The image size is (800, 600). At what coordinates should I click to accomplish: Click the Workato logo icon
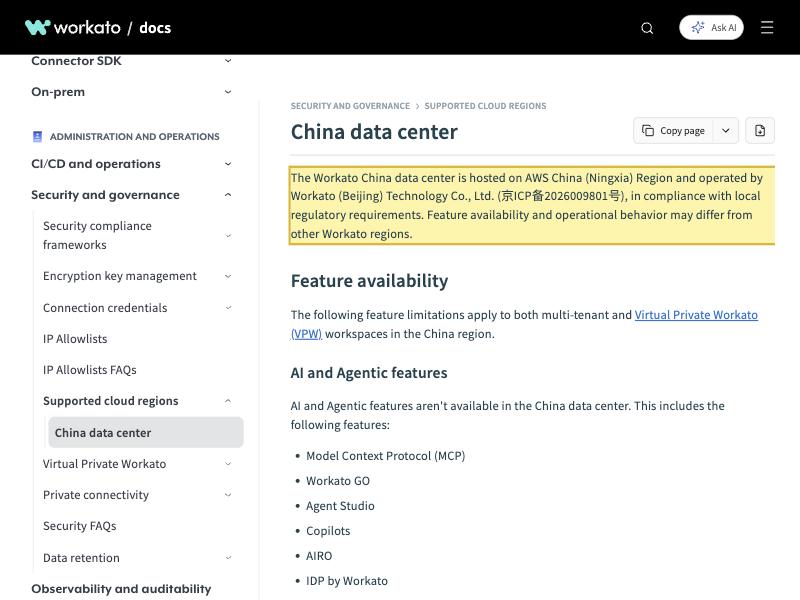click(38, 27)
